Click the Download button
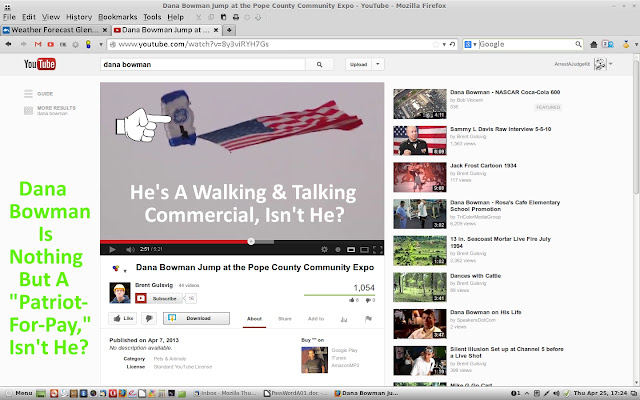Viewport: 640px width, 400px height. pos(196,318)
